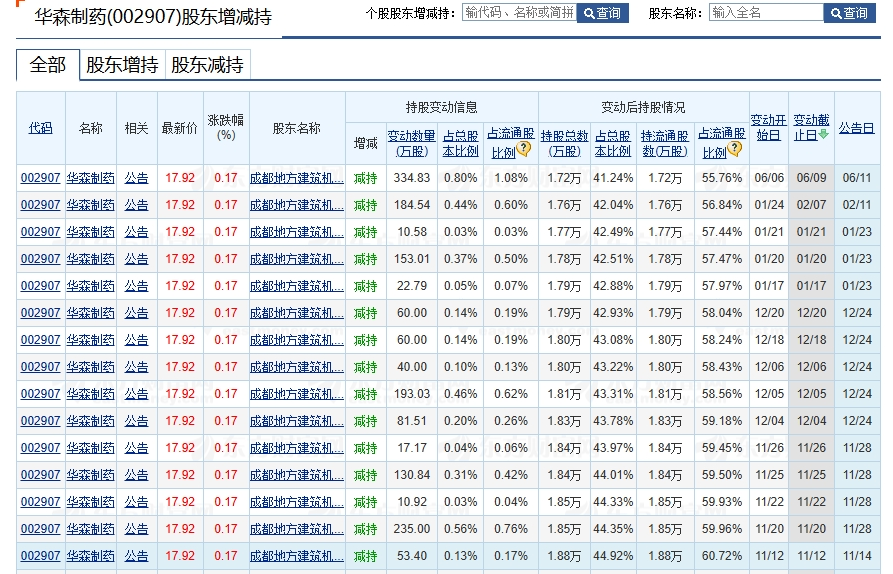Click the 查询 button for 个股股东增减持
This screenshot has width=893, height=574.
(x=603, y=13)
